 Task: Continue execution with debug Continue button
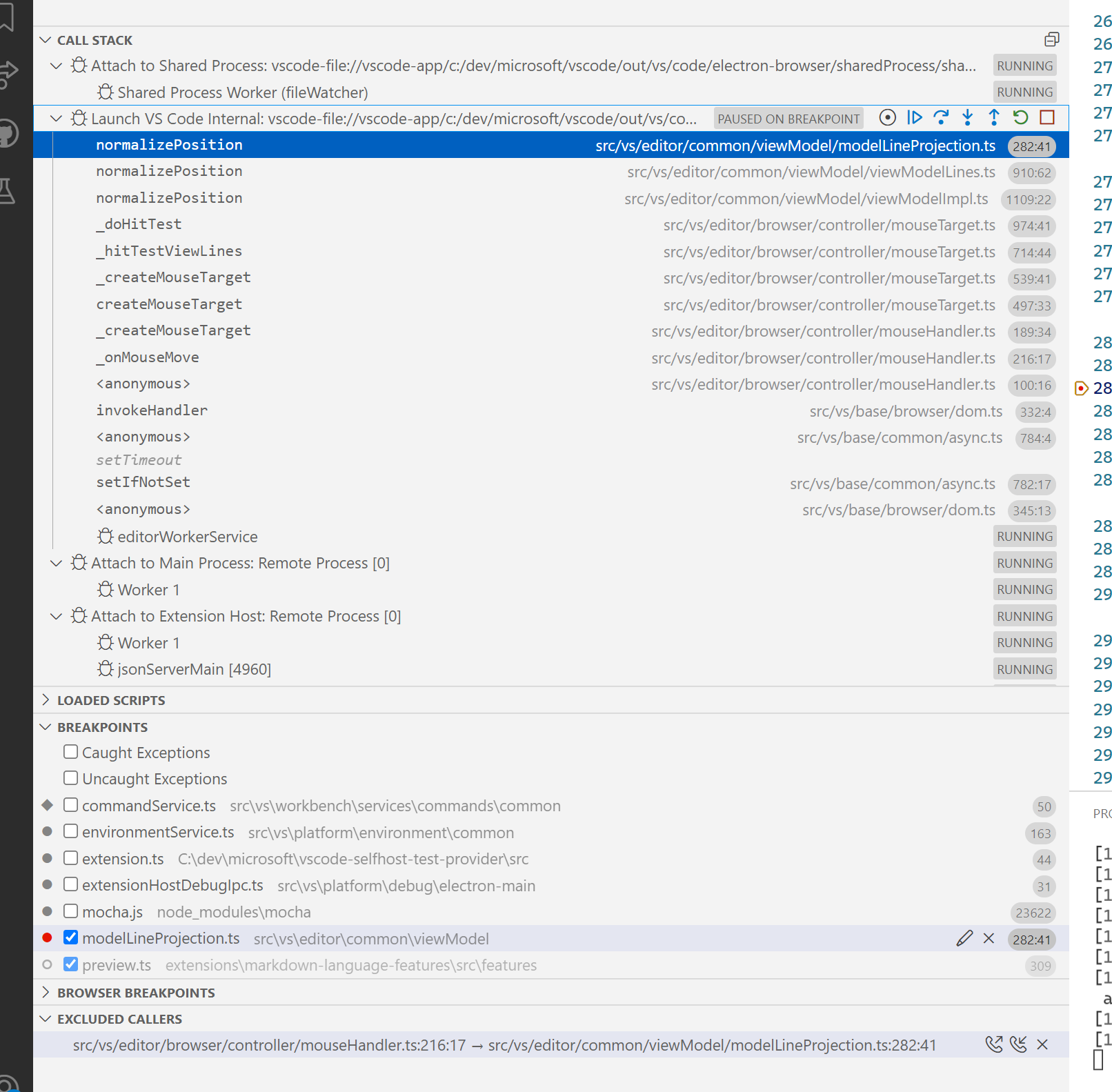(x=915, y=118)
